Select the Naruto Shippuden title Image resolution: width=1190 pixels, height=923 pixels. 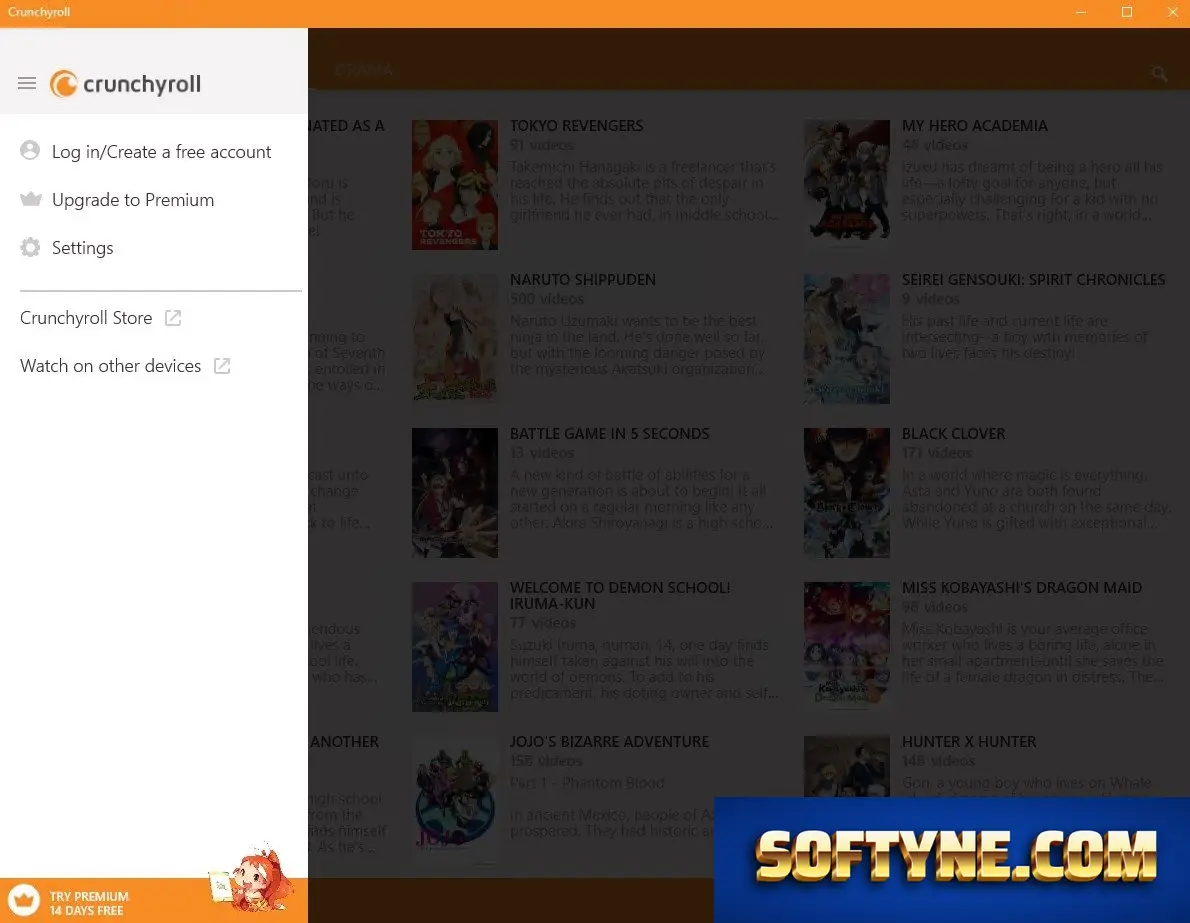583,279
